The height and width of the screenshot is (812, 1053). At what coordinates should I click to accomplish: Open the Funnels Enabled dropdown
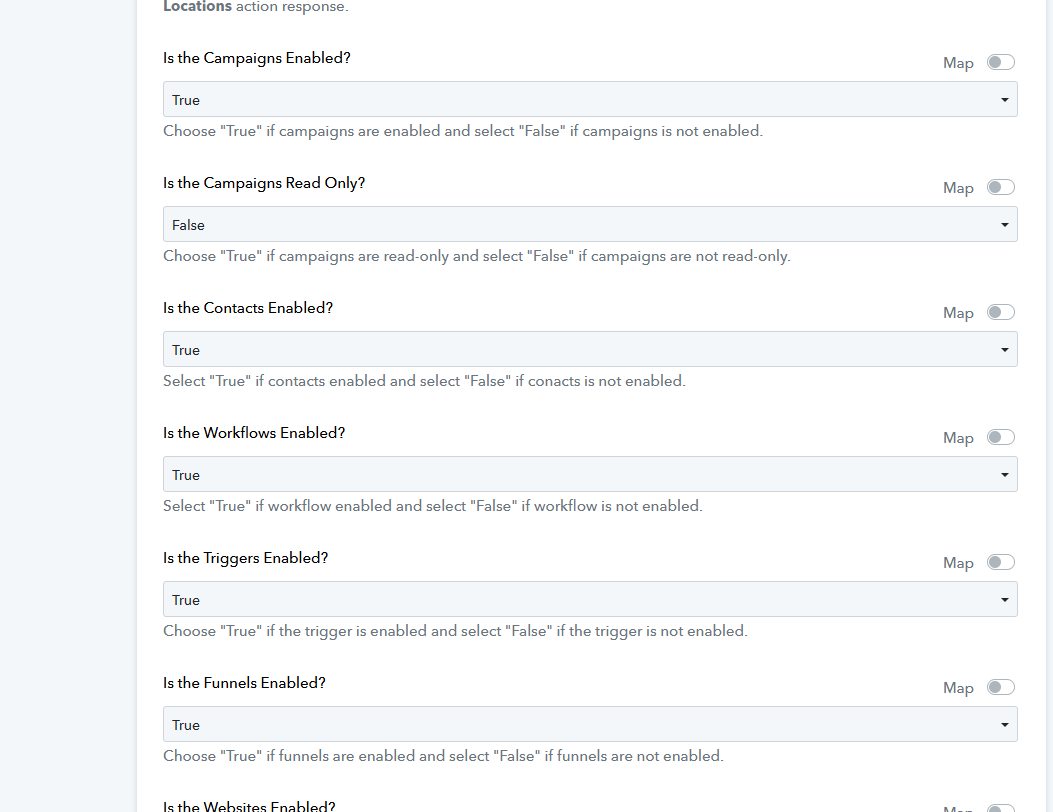pyautogui.click(x=590, y=724)
